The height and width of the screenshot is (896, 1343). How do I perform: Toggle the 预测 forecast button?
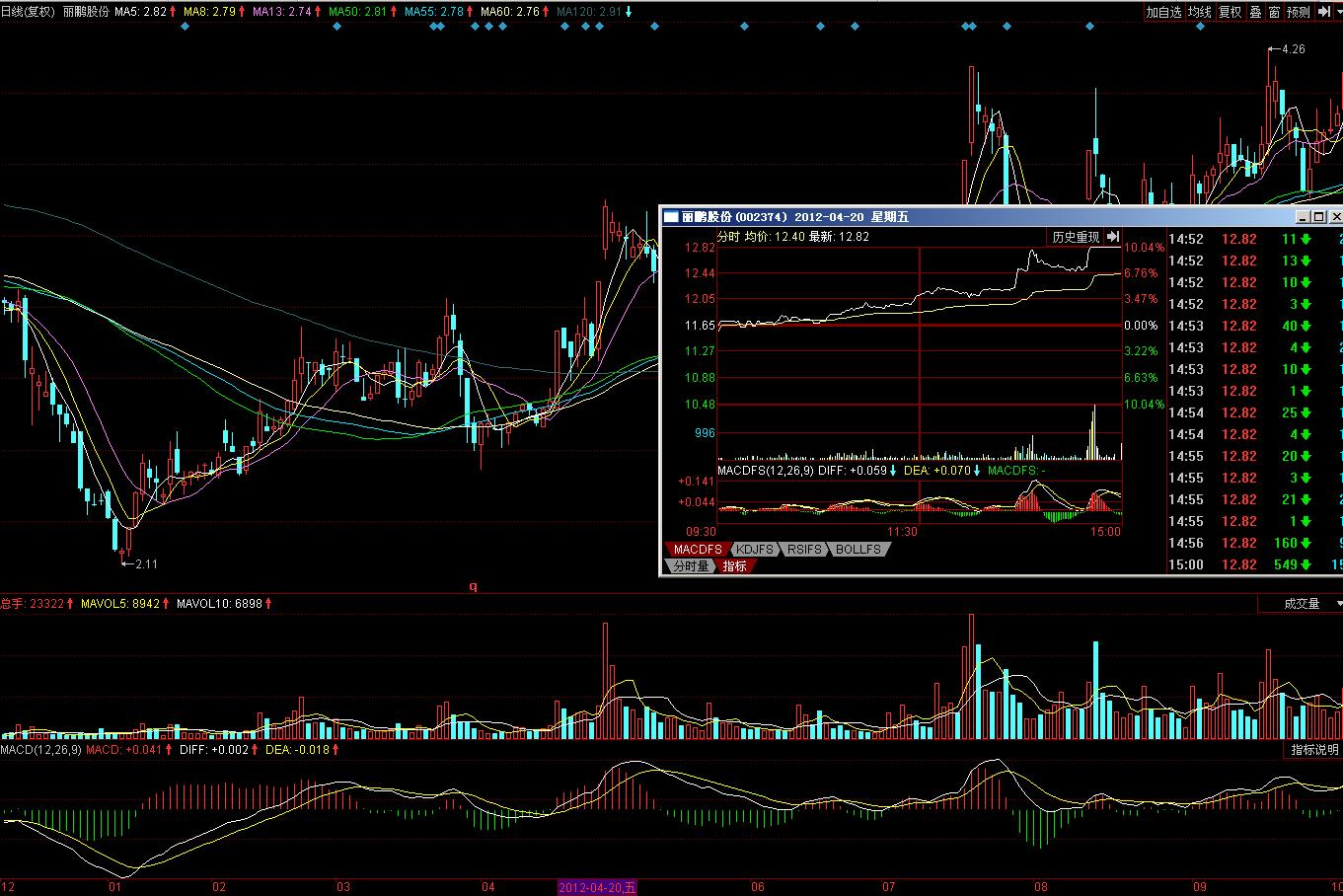(1299, 12)
